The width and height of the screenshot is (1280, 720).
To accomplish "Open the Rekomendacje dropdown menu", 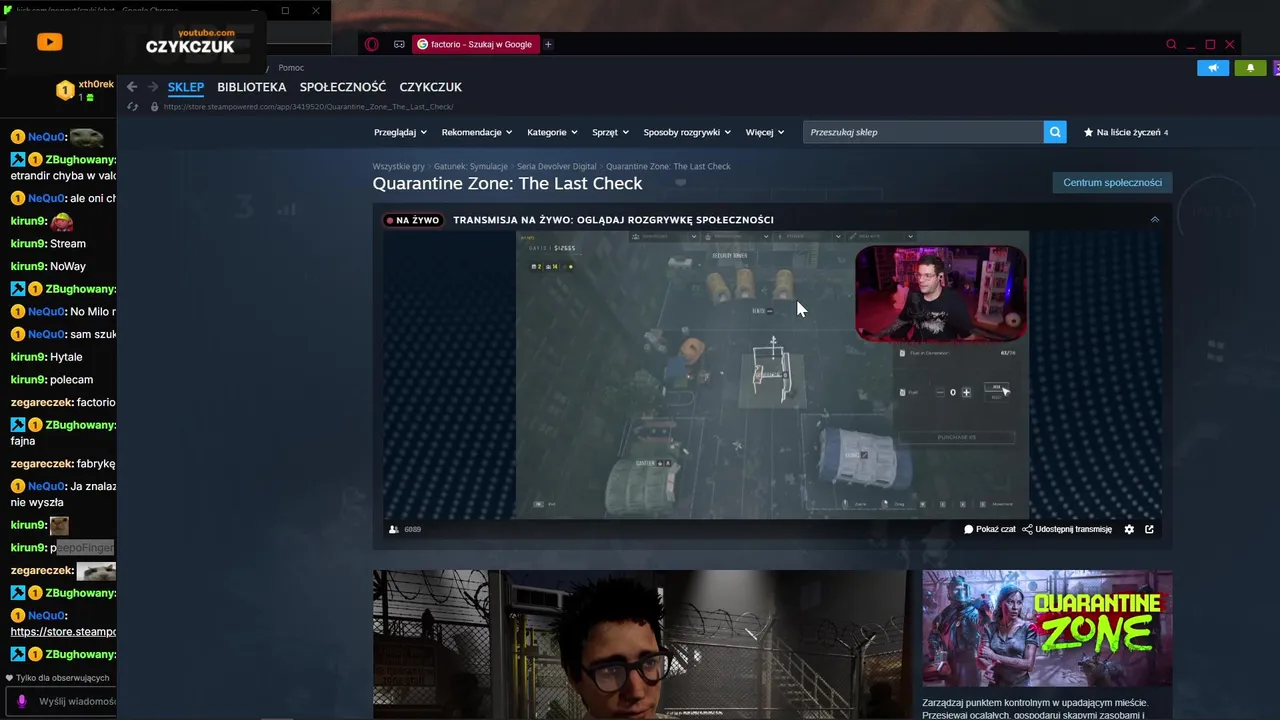I will coord(476,132).
